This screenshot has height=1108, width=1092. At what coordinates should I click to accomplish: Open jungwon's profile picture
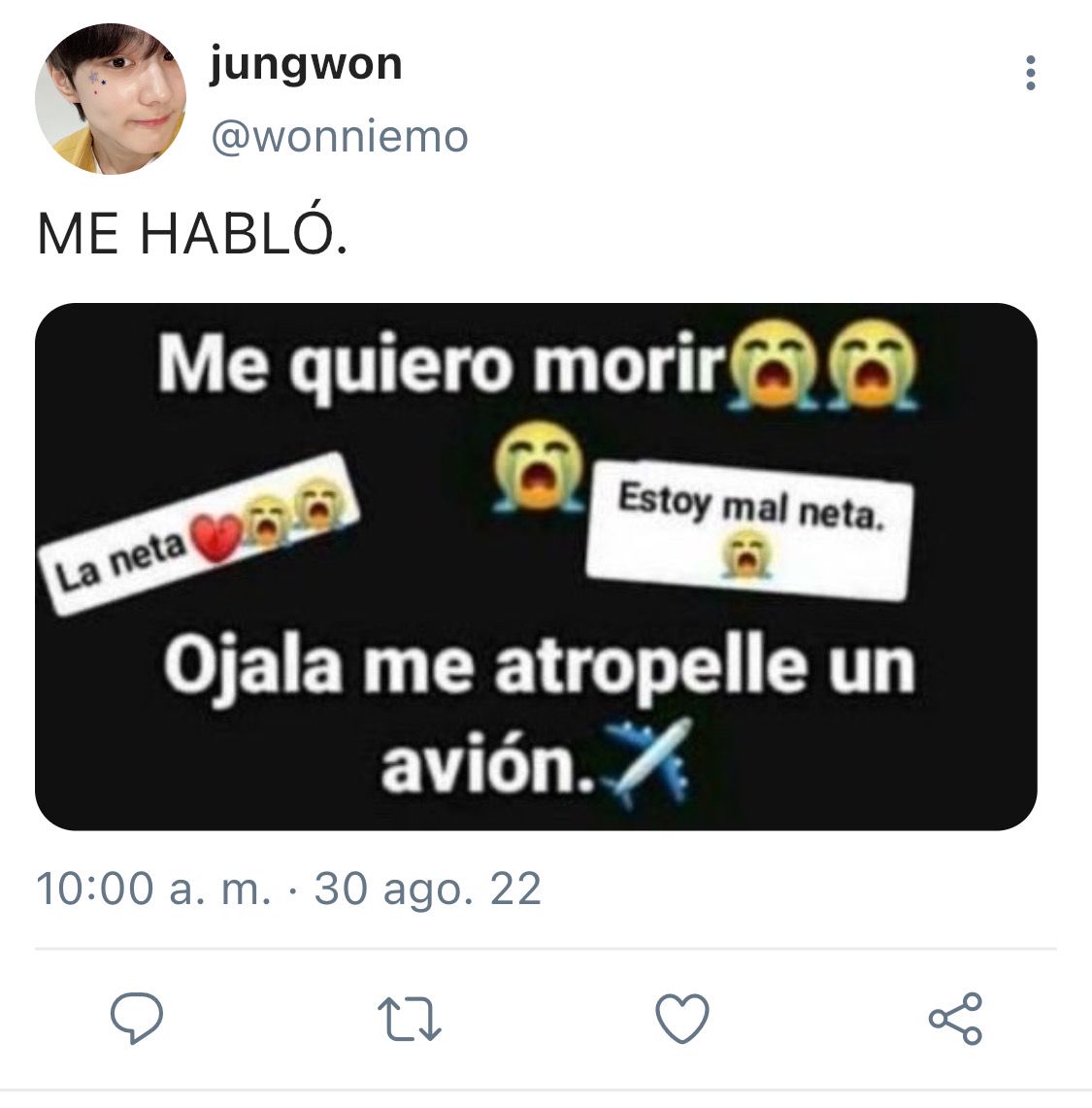[x=111, y=98]
